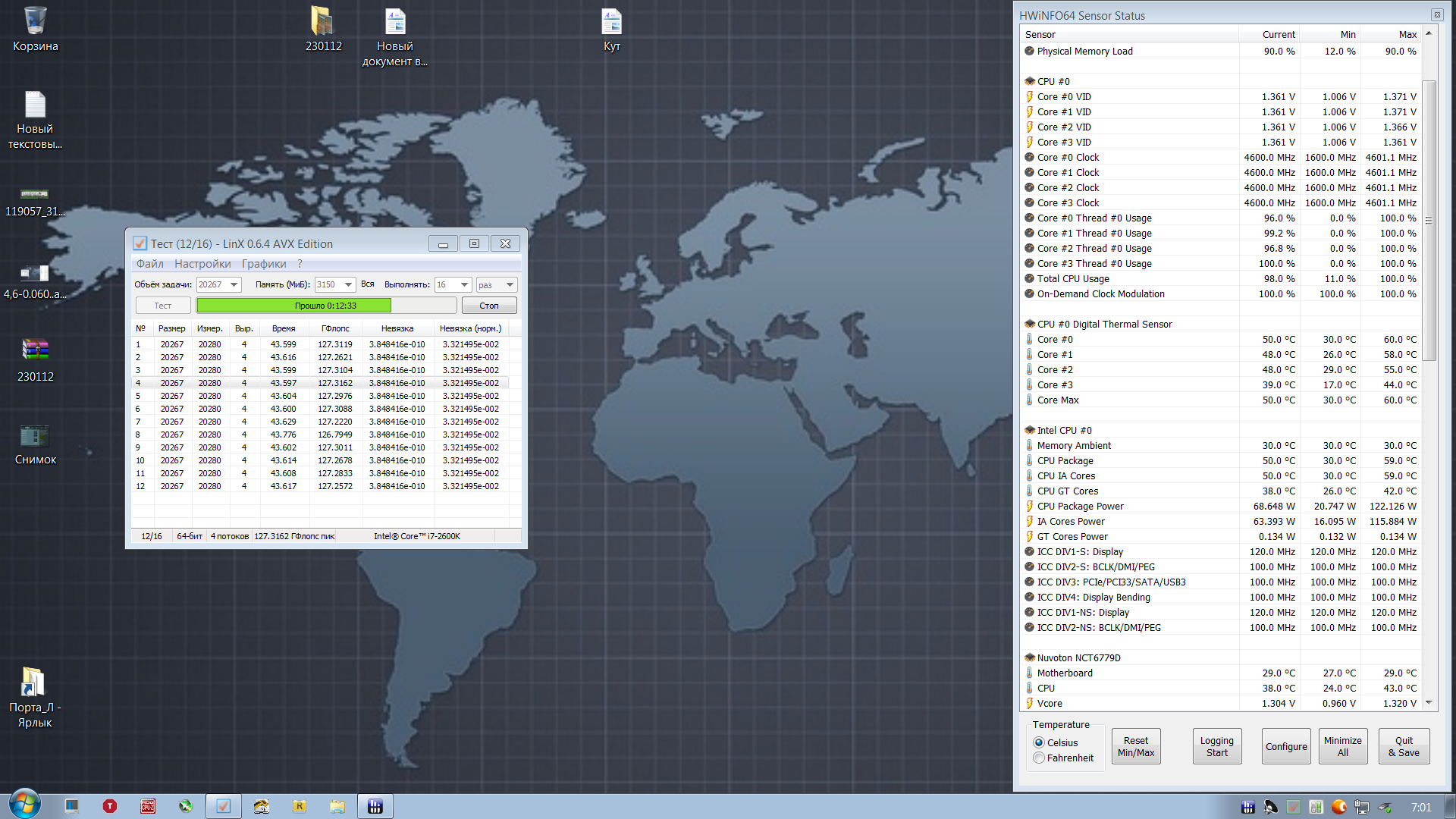Click the Safely Remove Hardware tray icon

point(1385,807)
